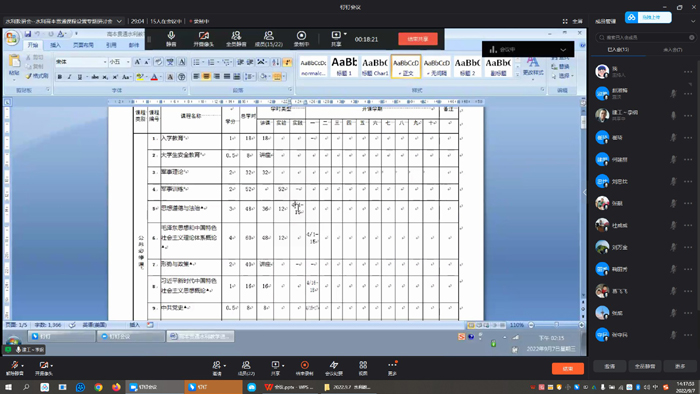
Task: Open the members list icon in the bottom bar
Action: click(x=246, y=368)
